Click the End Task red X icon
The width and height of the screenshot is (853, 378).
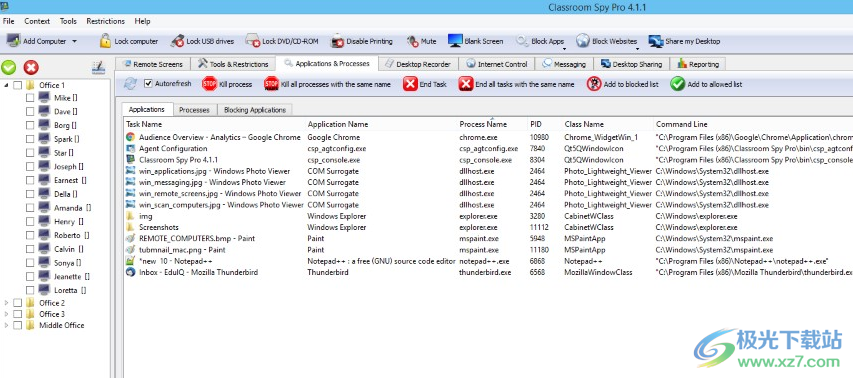(410, 84)
